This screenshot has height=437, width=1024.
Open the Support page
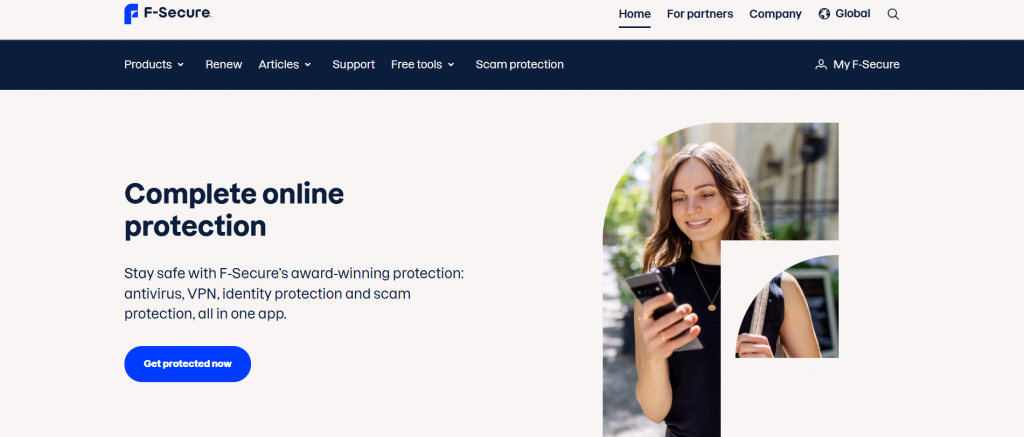click(x=353, y=65)
